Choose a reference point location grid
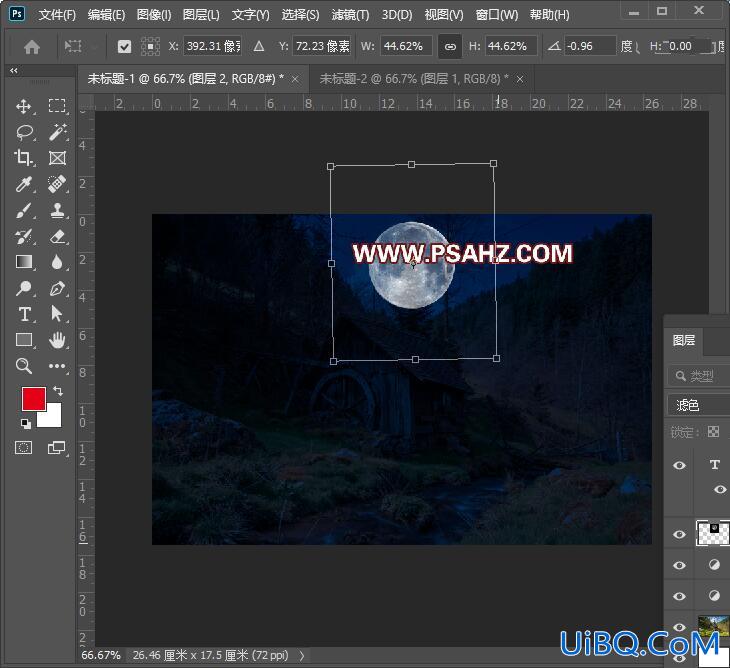The height and width of the screenshot is (668, 730). coord(150,47)
